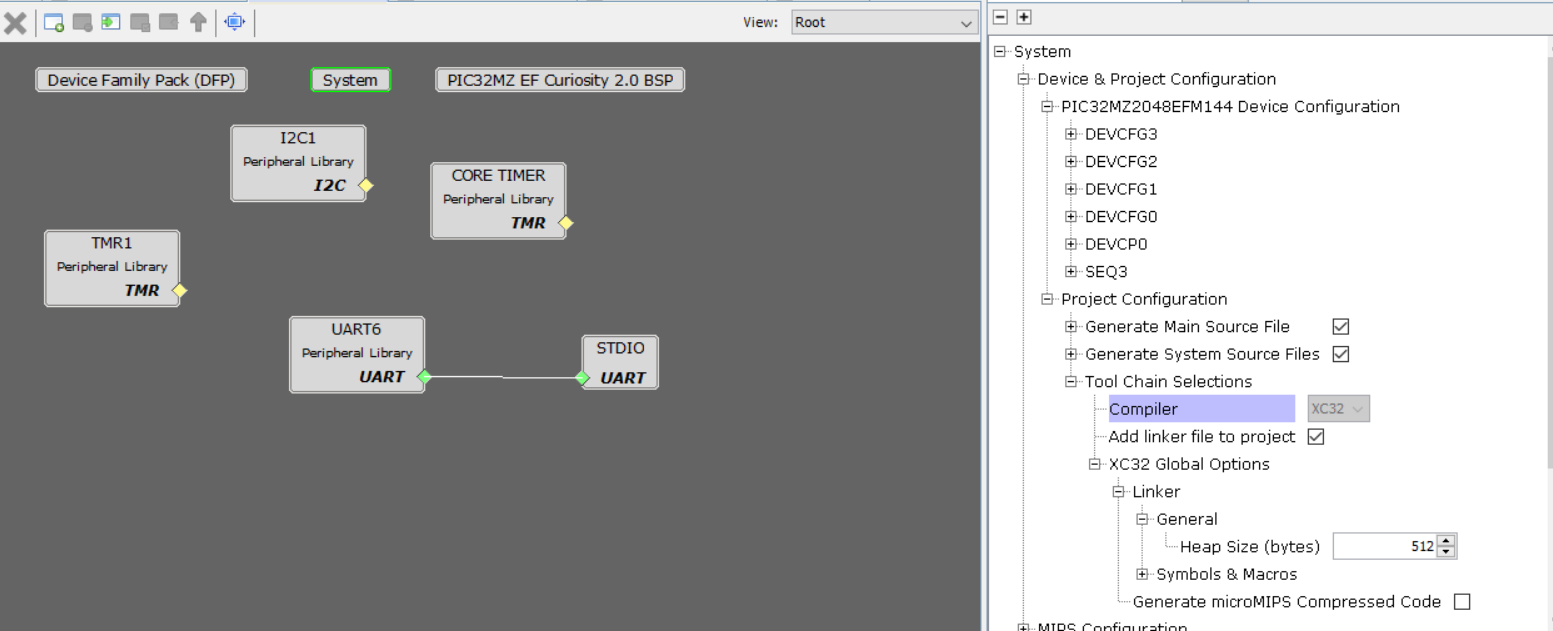1553x631 pixels.
Task: Toggle Generate Main Source File checkbox
Action: (1341, 327)
